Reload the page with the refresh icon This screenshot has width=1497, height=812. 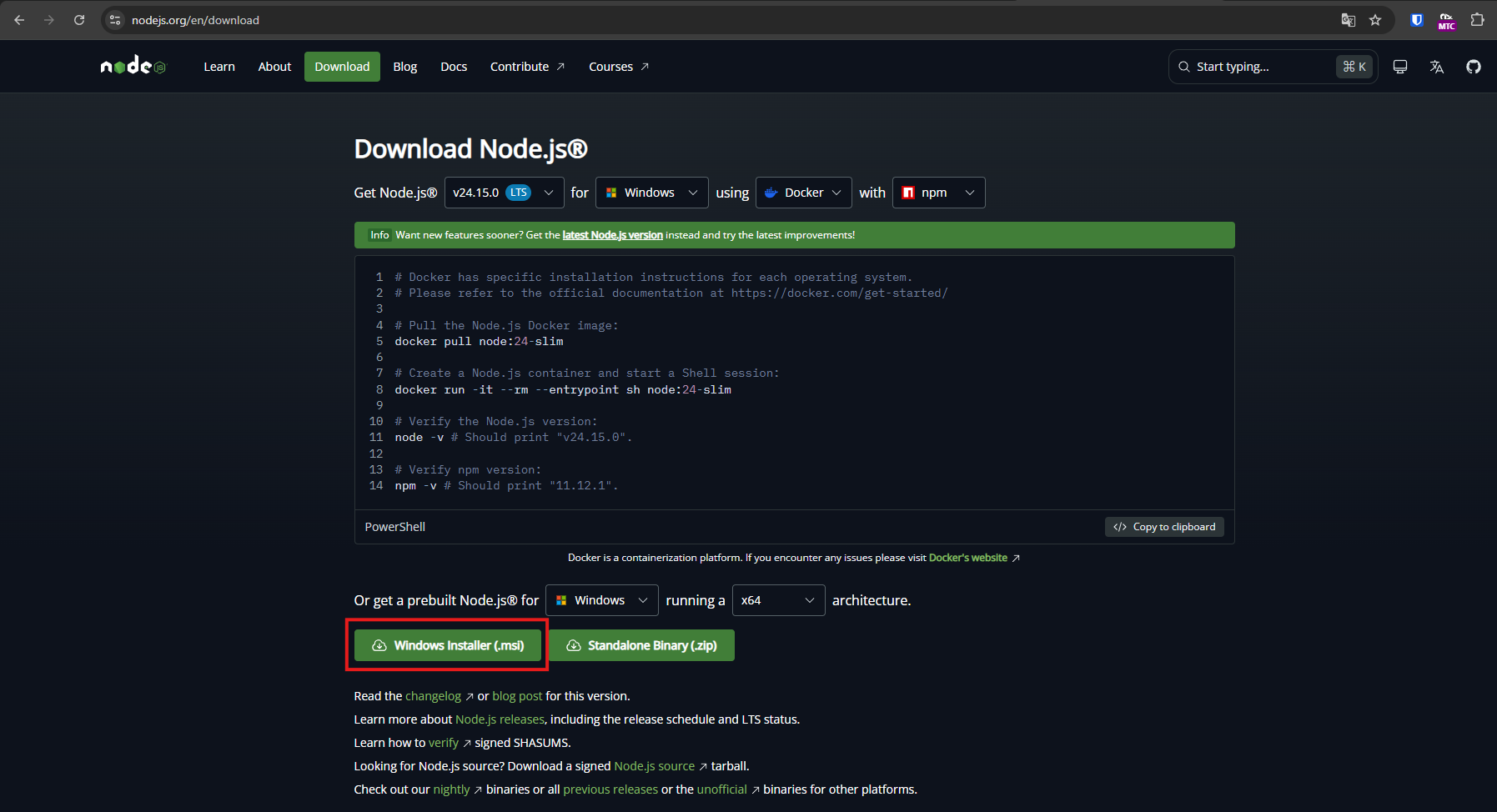pos(79,20)
